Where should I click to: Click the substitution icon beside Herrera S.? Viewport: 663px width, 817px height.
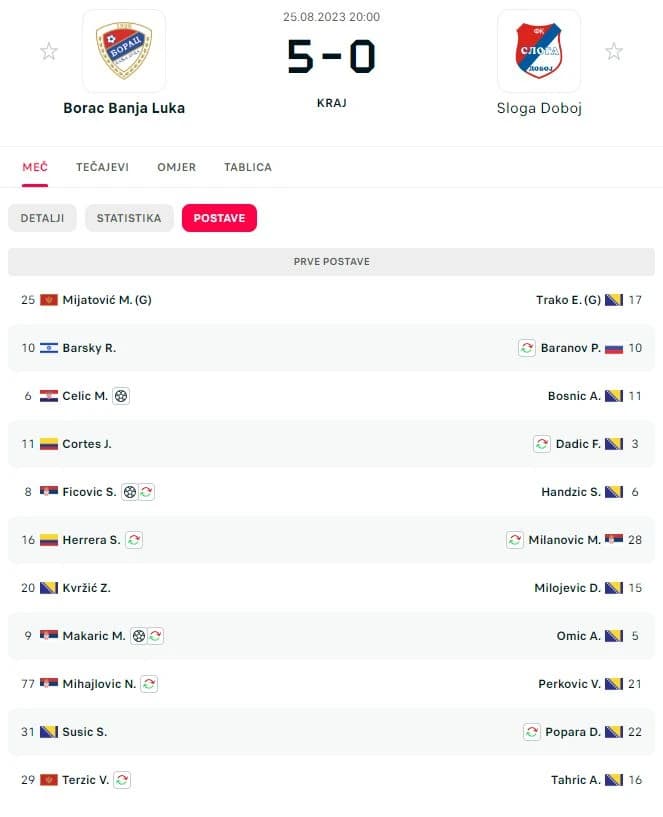pos(134,540)
